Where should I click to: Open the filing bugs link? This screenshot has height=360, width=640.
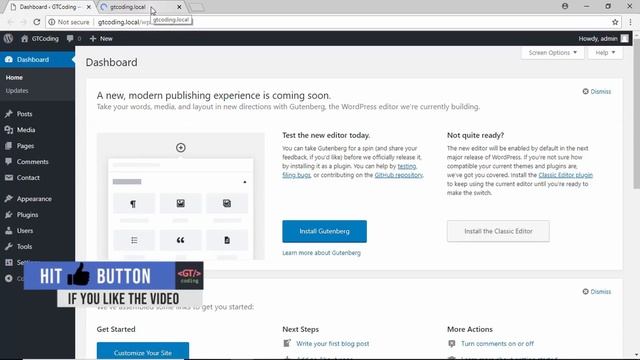296,175
